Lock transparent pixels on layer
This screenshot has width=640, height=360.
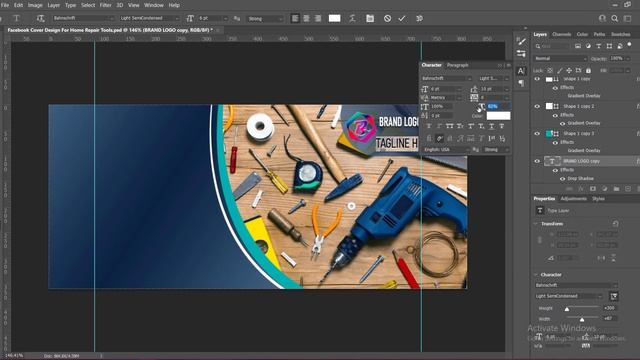tap(550, 71)
